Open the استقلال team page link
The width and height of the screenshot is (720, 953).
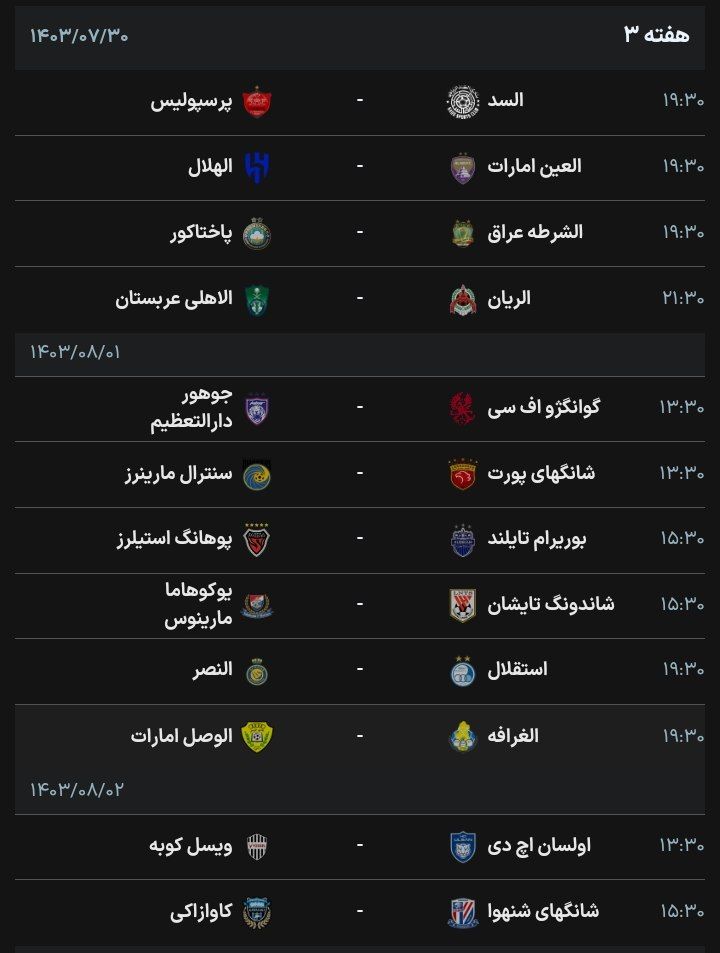coord(516,670)
